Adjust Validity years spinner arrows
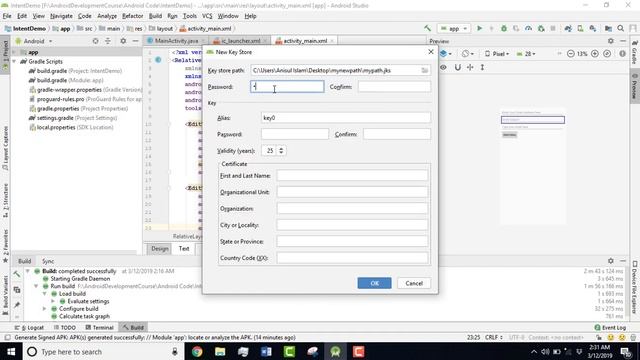640x360 pixels. point(281,151)
